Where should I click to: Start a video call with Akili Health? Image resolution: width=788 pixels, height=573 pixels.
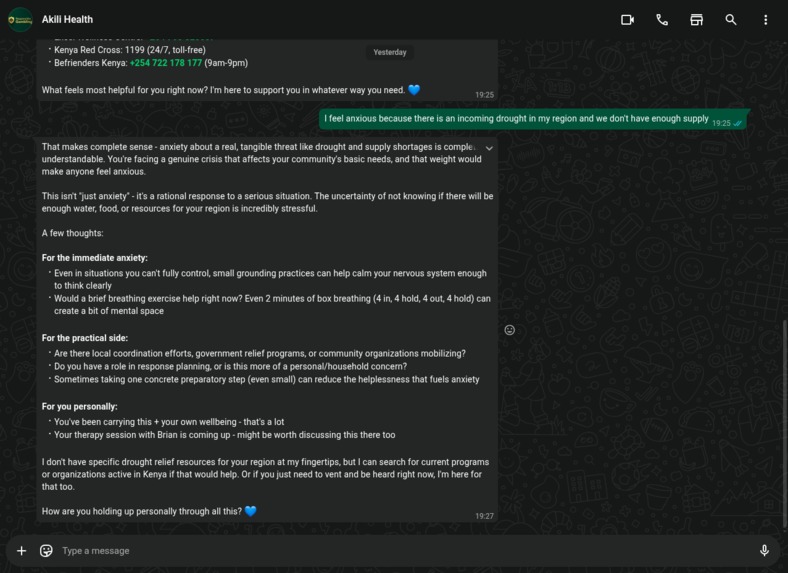click(x=627, y=20)
